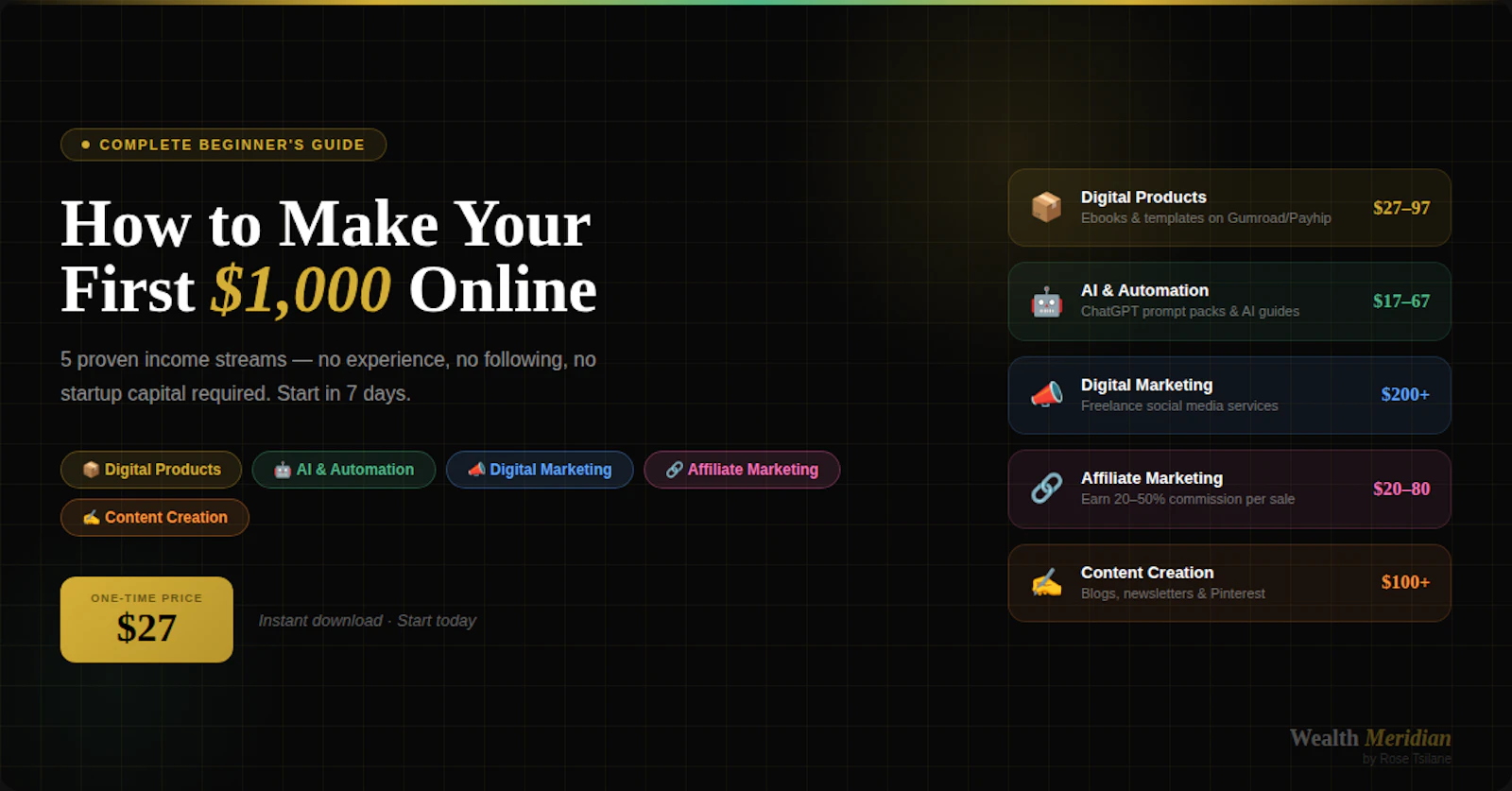The width and height of the screenshot is (1512, 791).
Task: Click the writing hand icon on Content Creation card
Action: click(1046, 583)
